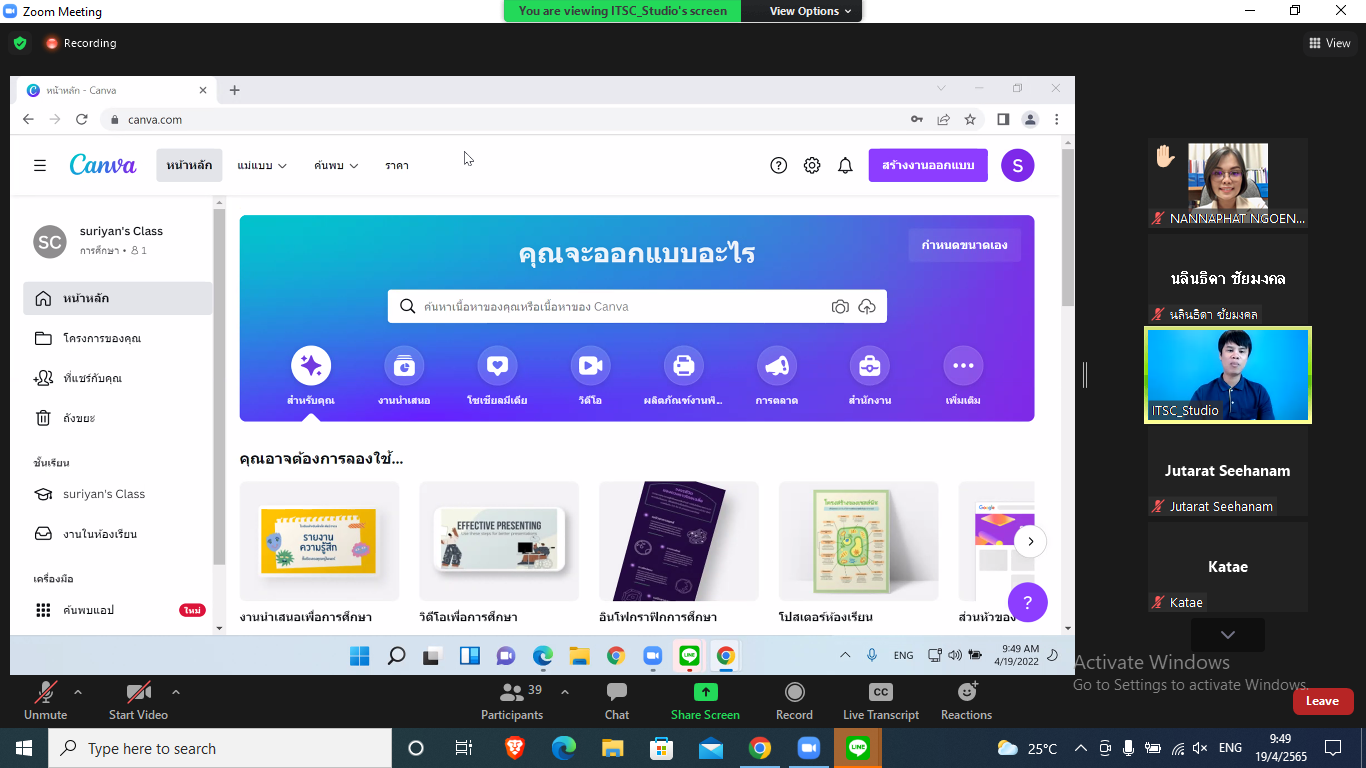Open the ราคา pricing menu item
Screen dimensions: 1366x768
point(397,166)
